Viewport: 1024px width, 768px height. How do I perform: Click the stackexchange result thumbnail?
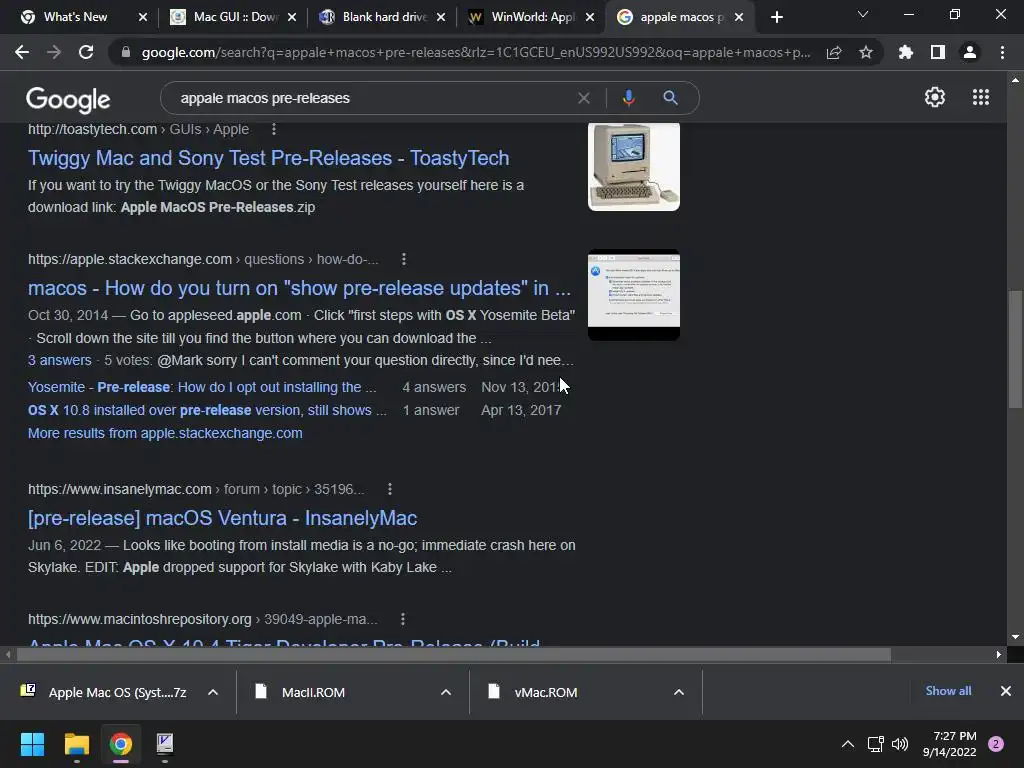[633, 295]
